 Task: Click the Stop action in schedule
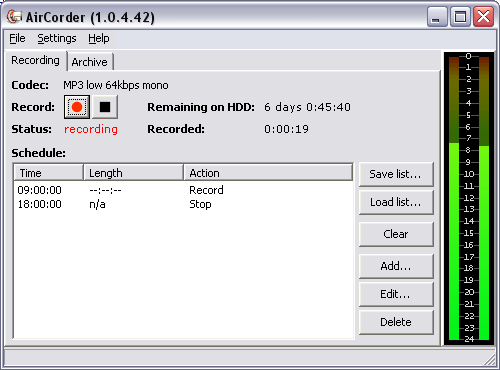click(x=200, y=204)
